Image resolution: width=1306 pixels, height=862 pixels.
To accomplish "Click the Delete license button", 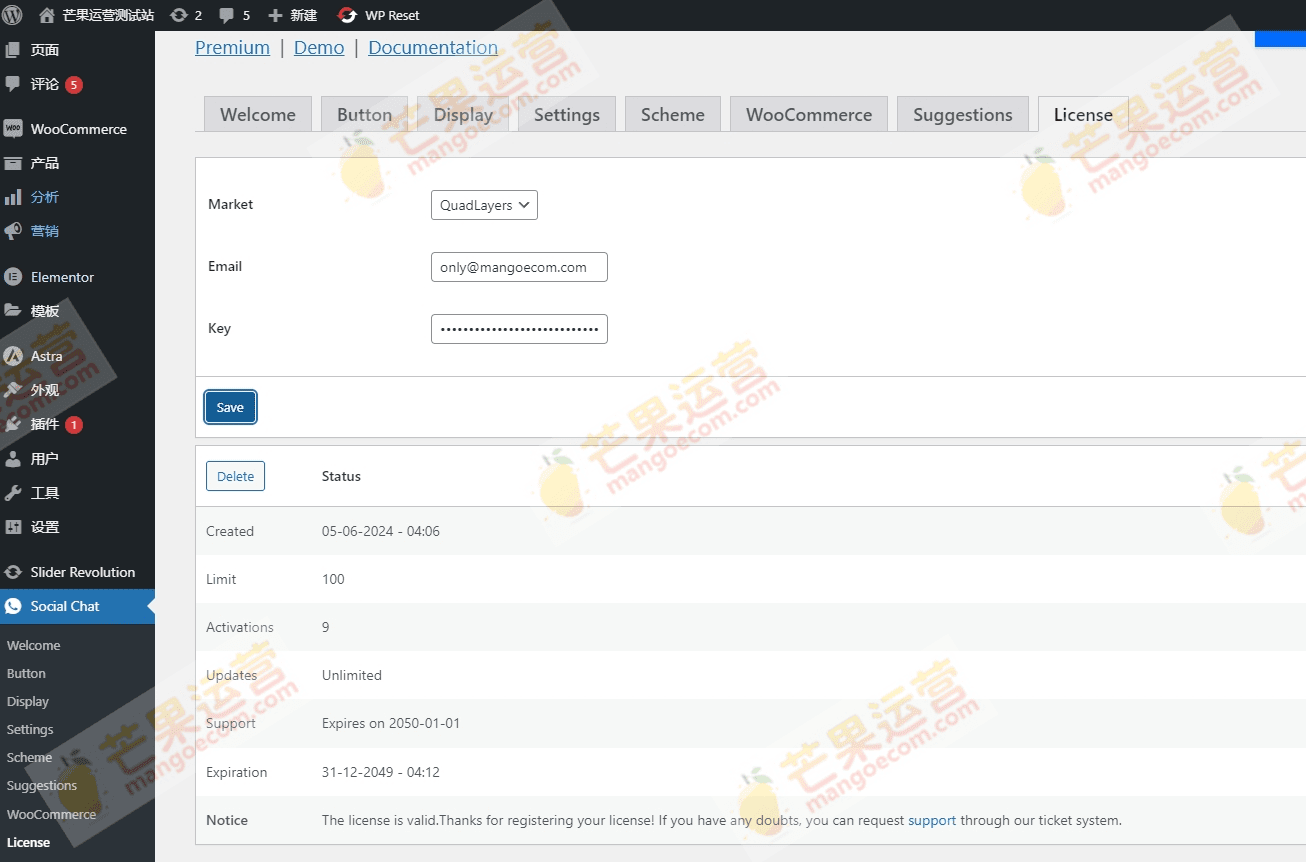I will tap(235, 476).
